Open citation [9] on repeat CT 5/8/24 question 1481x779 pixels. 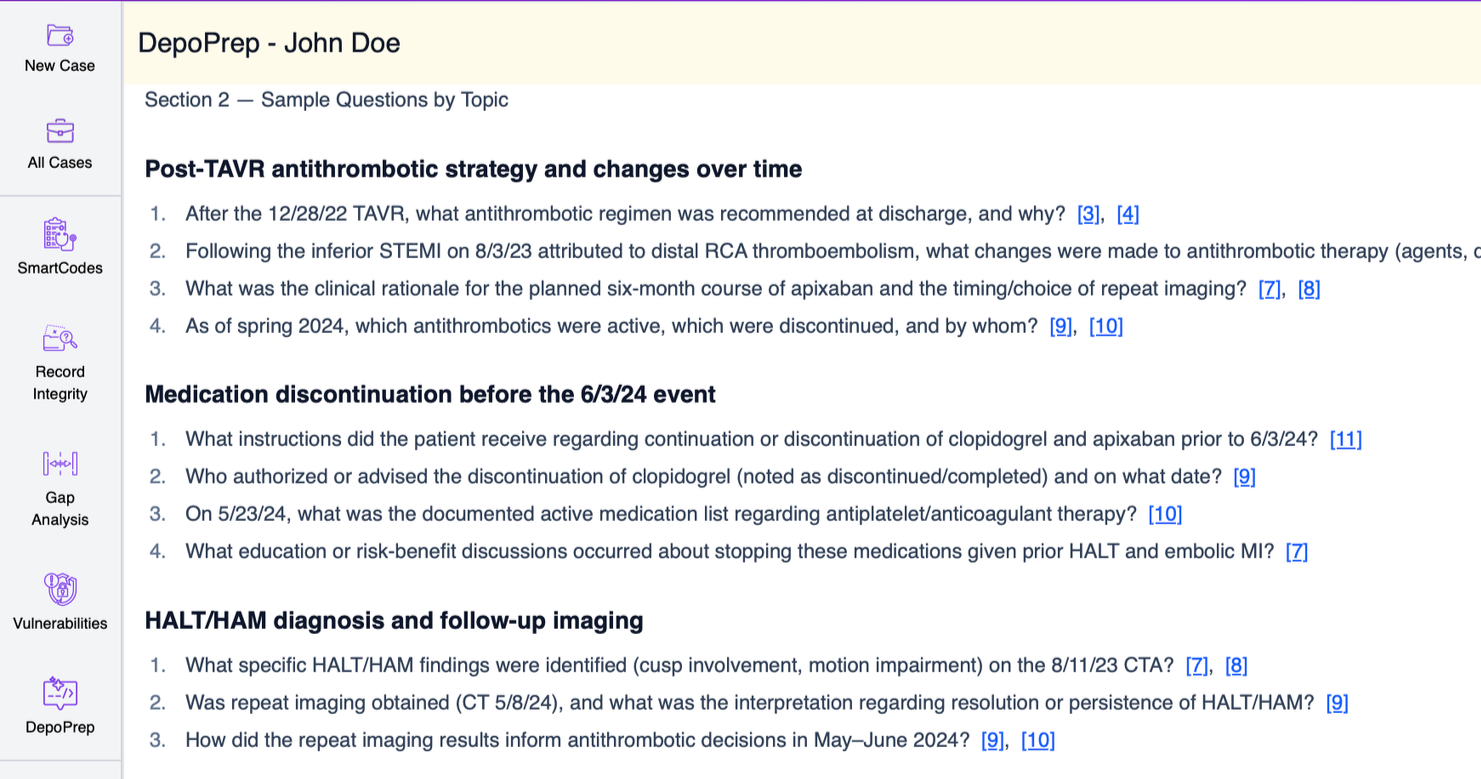[x=1337, y=703]
